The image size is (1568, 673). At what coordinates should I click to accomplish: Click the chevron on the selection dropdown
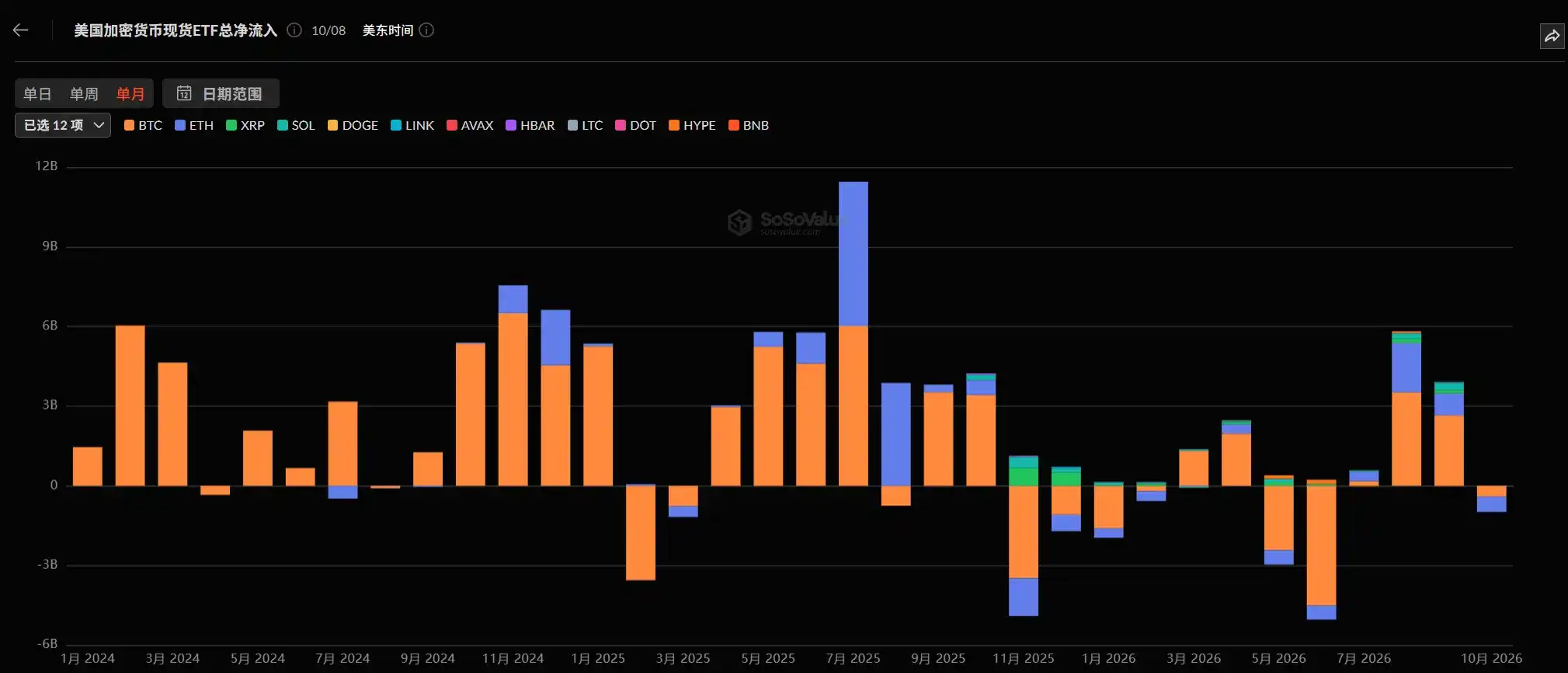(99, 125)
